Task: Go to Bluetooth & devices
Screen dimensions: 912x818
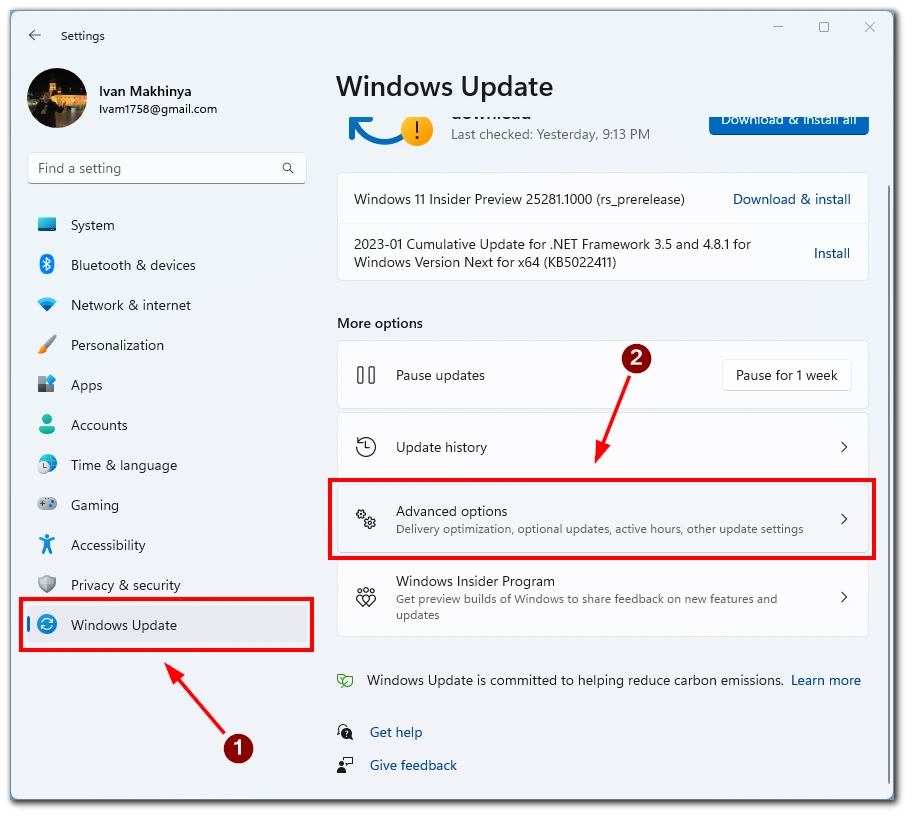Action: [x=167, y=265]
